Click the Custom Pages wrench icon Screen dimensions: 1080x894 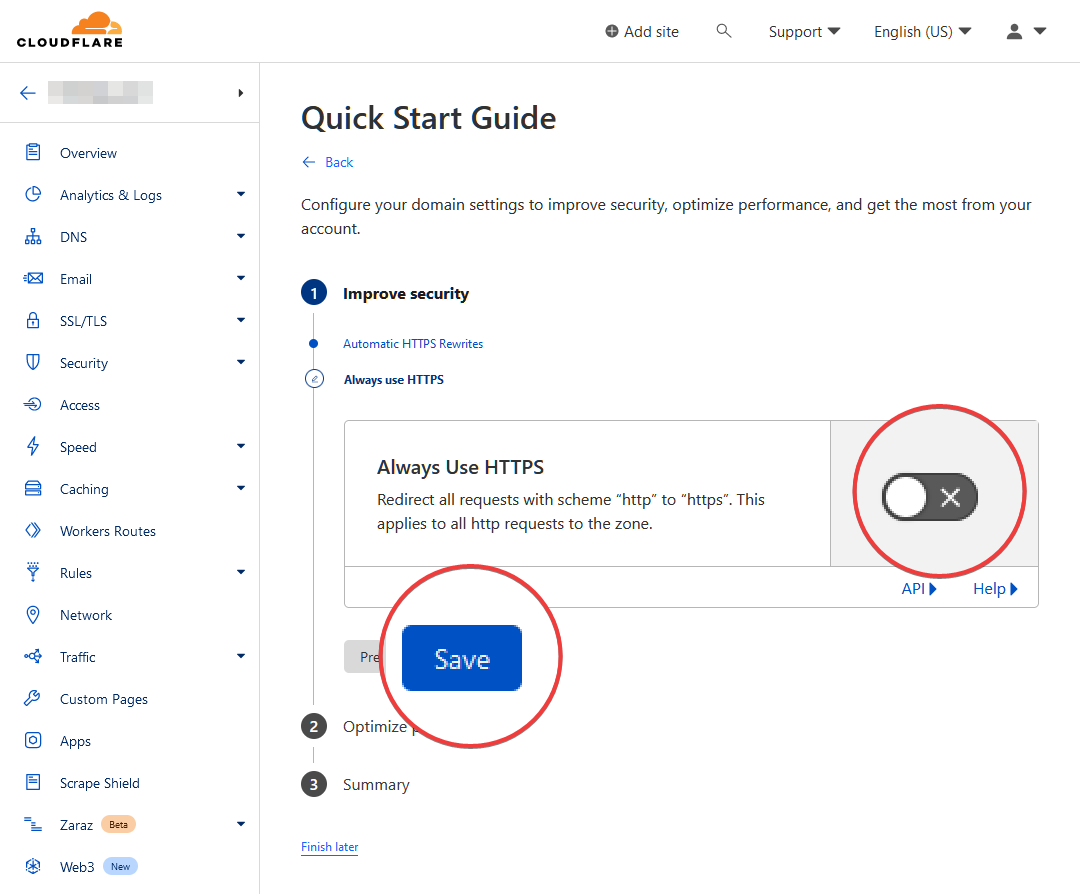coord(32,698)
